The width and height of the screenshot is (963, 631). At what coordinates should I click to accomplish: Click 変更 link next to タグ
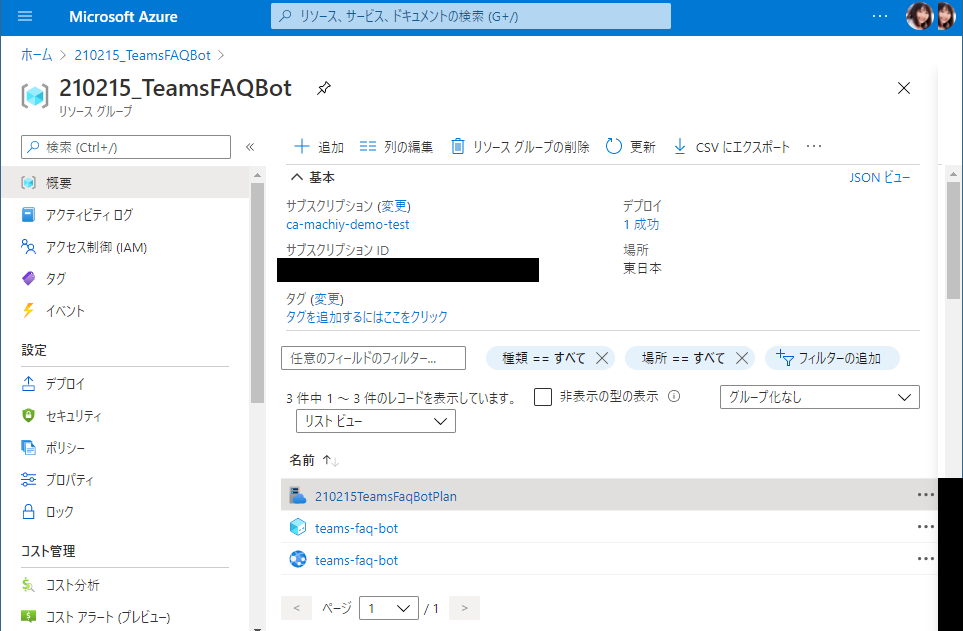point(327,299)
